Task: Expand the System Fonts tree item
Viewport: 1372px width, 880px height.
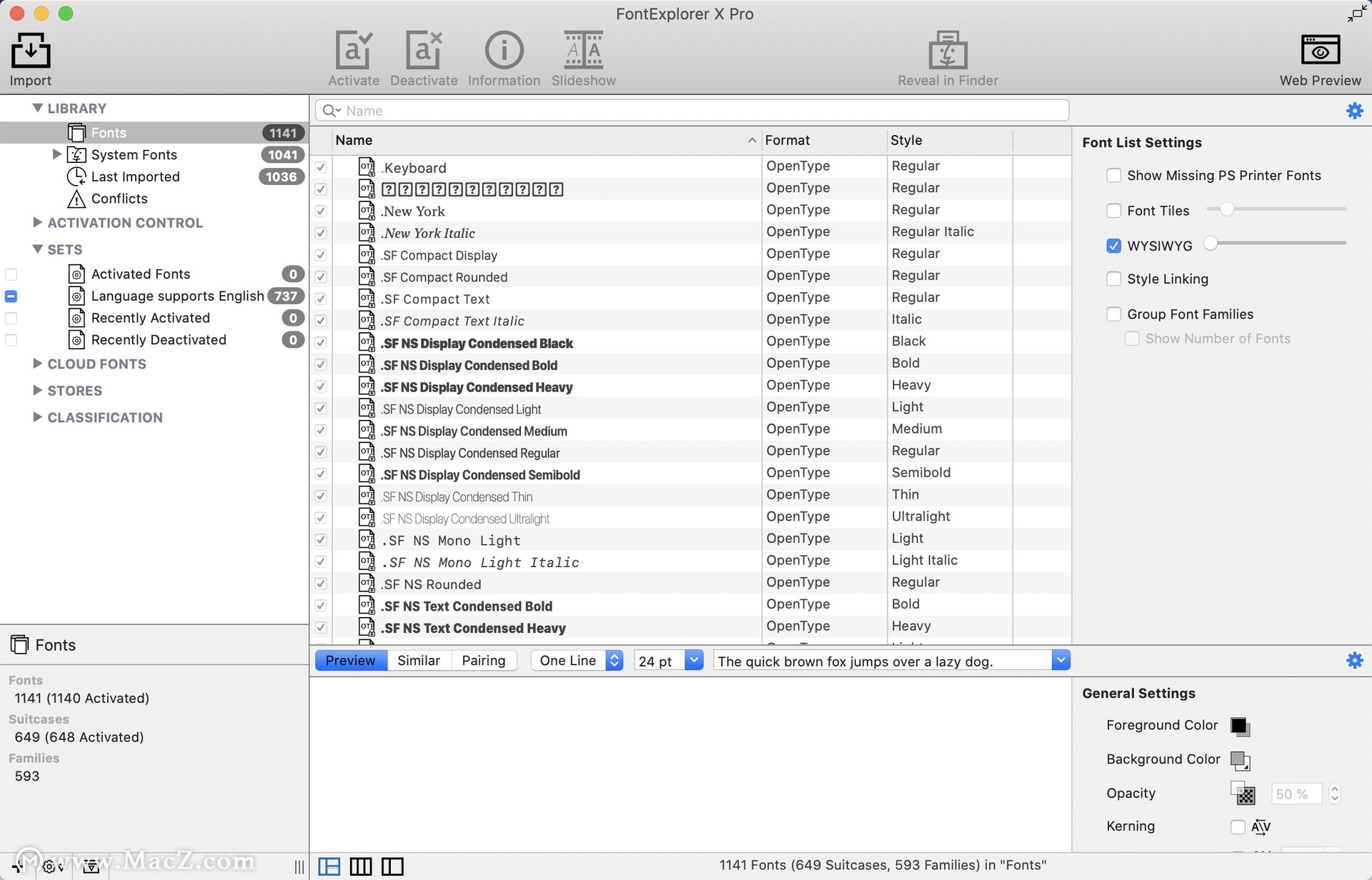Action: [56, 154]
